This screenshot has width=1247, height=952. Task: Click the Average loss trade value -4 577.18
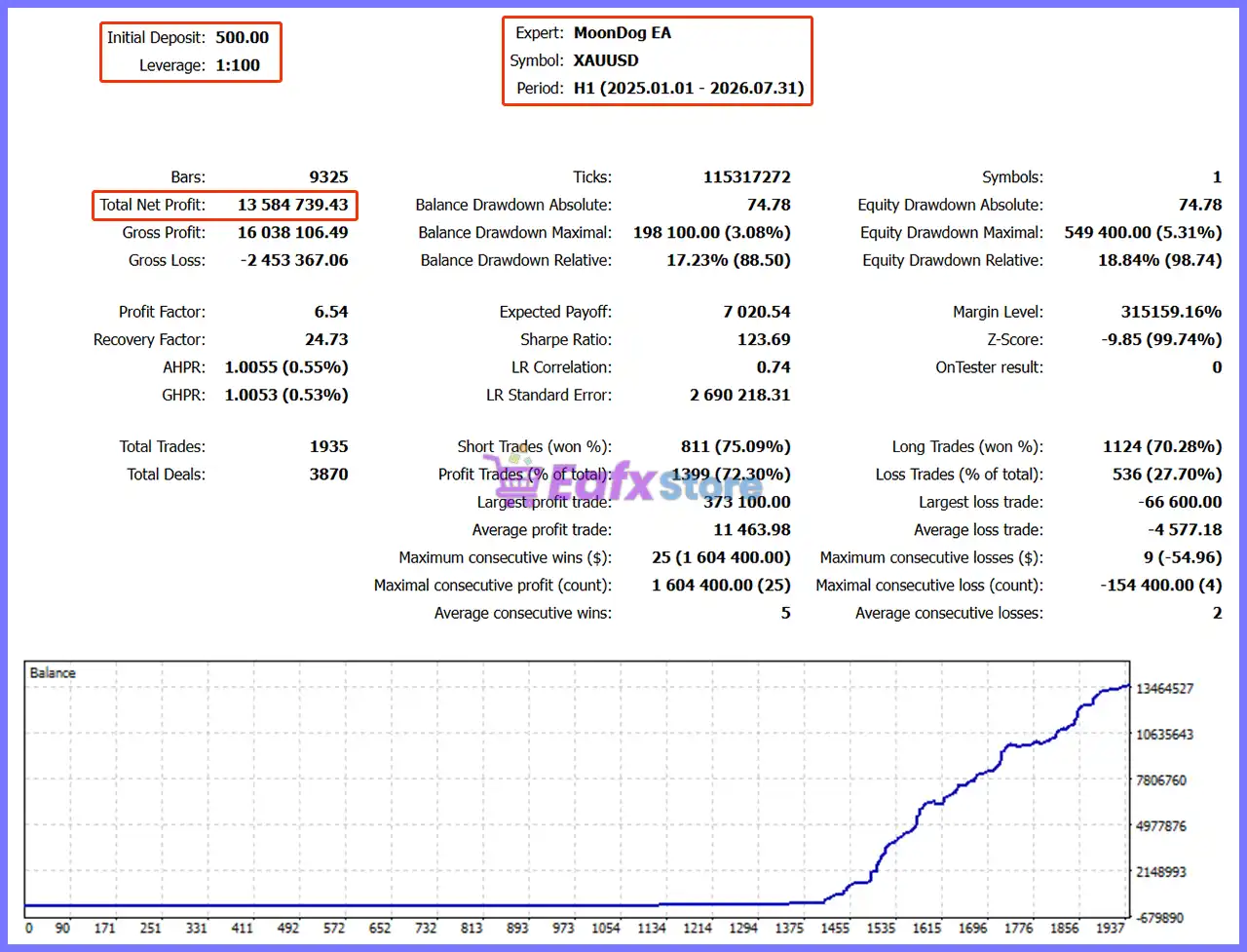click(x=1185, y=530)
